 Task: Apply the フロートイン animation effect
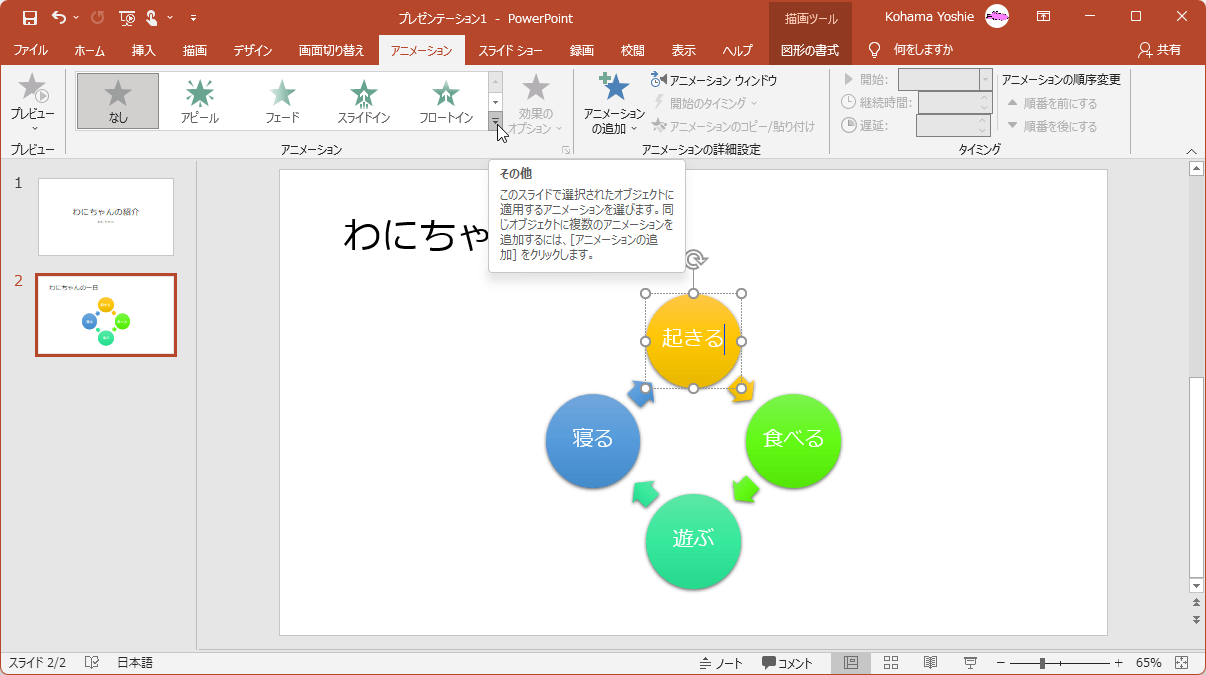445,99
